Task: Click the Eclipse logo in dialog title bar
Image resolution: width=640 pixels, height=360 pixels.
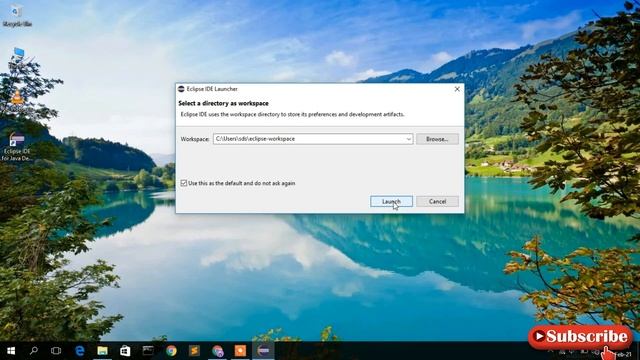Action: [x=181, y=89]
